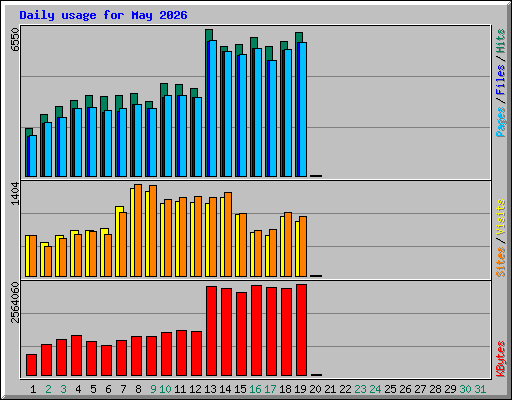
Task: Click the day 11 axis label
Action: point(180,389)
